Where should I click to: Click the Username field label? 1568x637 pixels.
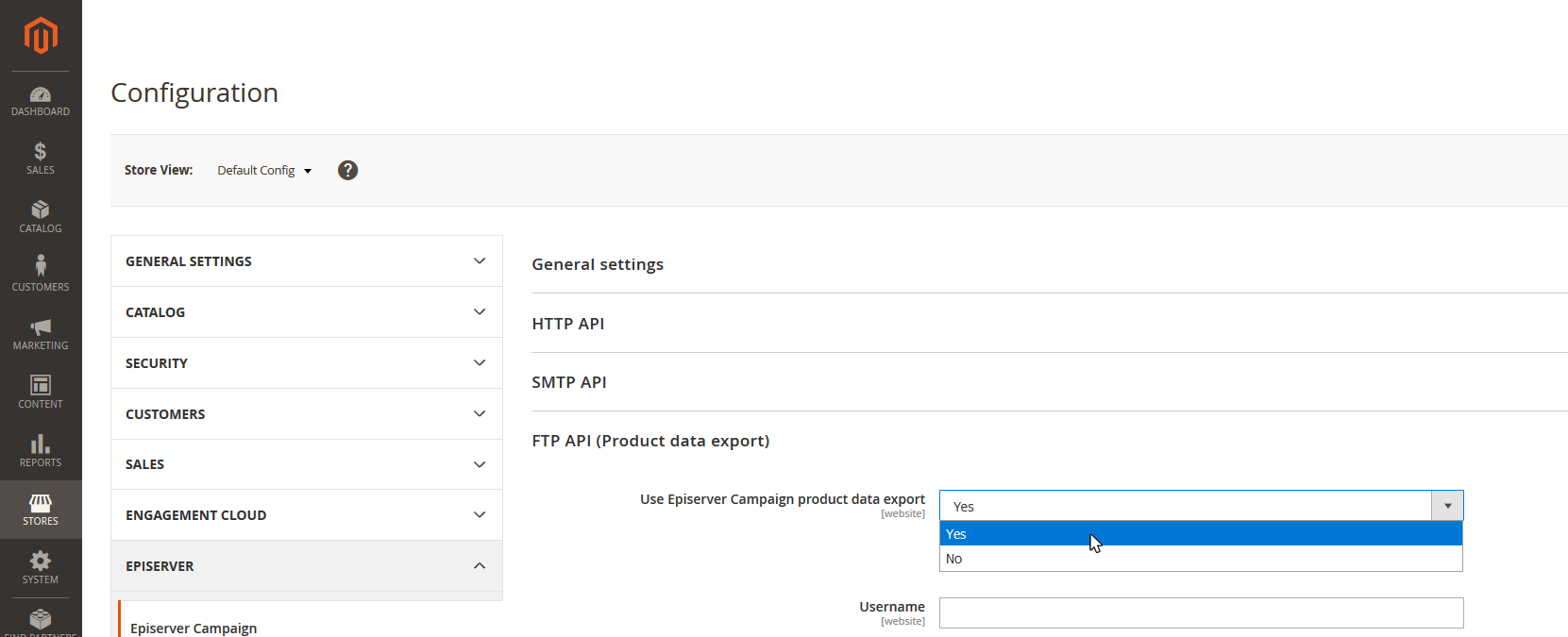(892, 607)
